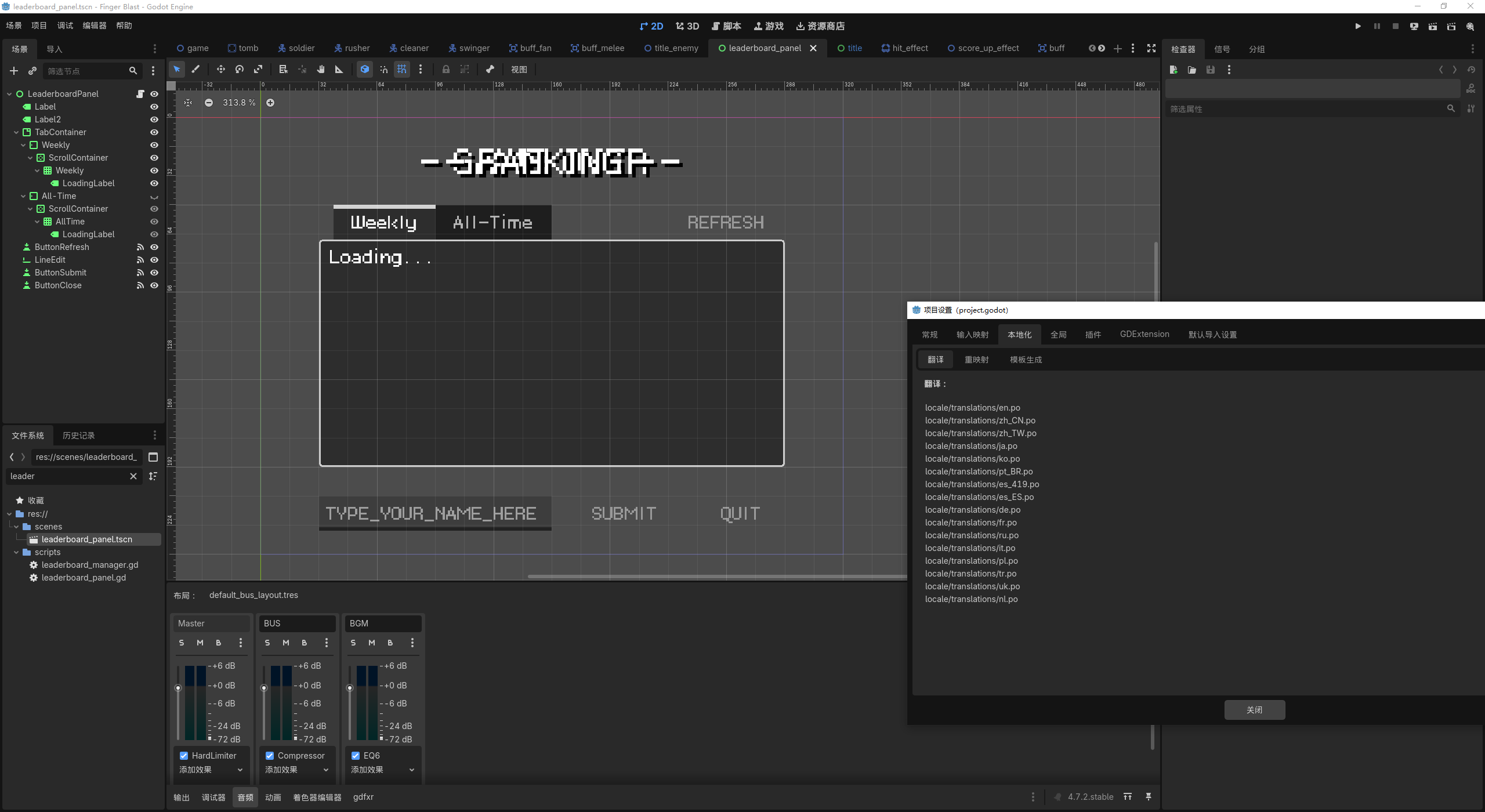Click the 关闭 button in project settings
The image size is (1485, 812).
pos(1255,710)
